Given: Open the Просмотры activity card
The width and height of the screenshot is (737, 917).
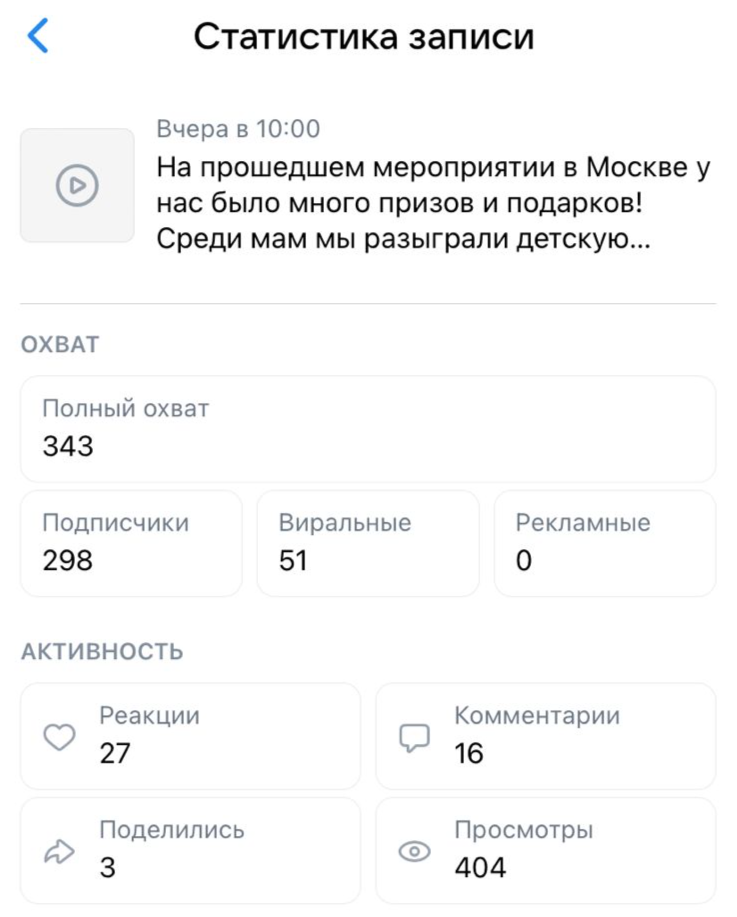Looking at the screenshot, I should coord(545,850).
